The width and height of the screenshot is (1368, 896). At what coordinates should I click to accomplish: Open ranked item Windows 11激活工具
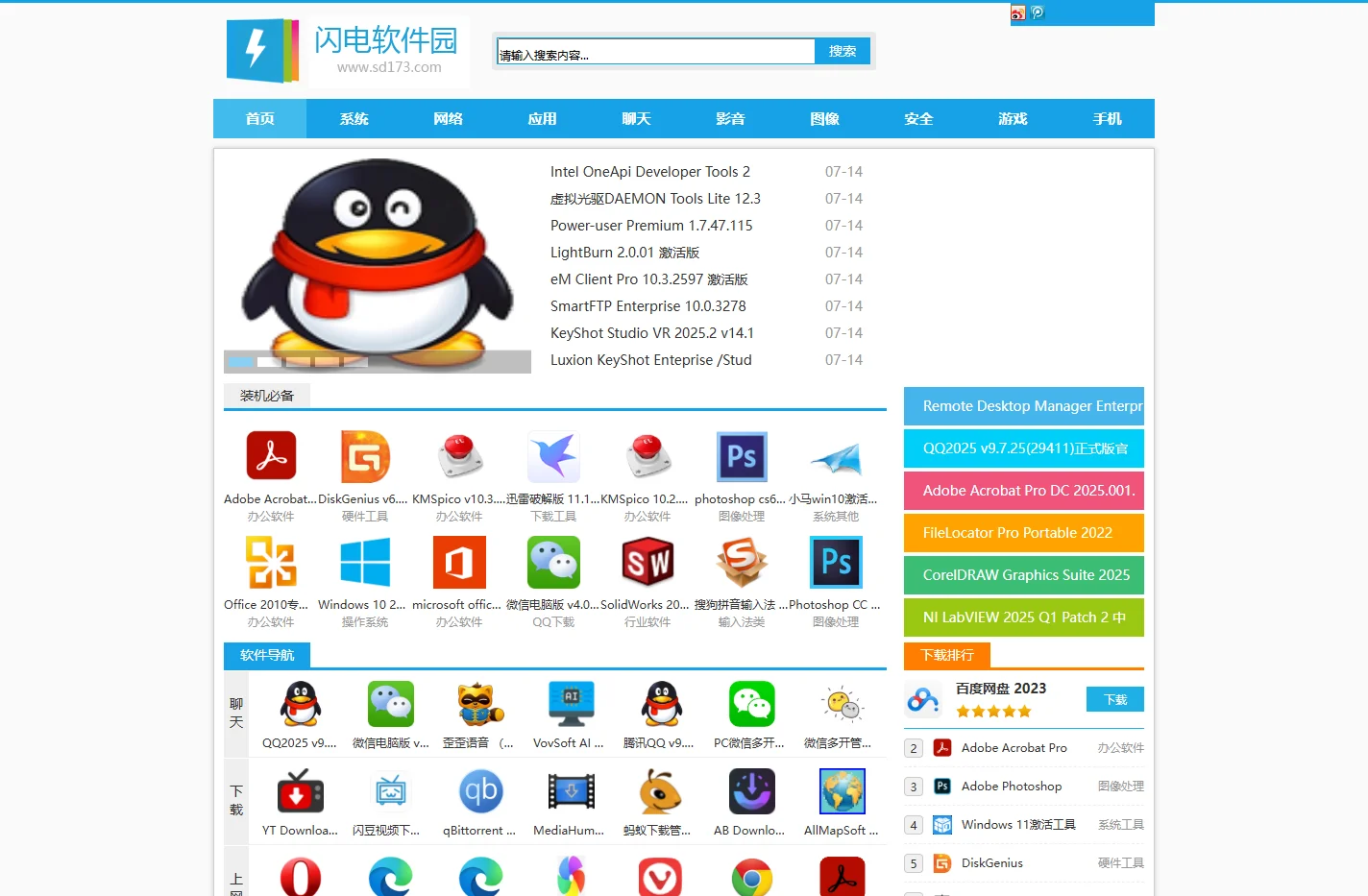point(1018,825)
